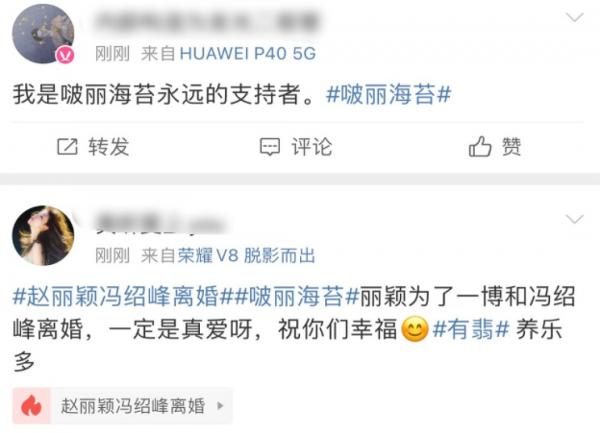
Task: Open arrow on 赵丽颖冯绍峰离婚 topic card
Action: coord(220,405)
